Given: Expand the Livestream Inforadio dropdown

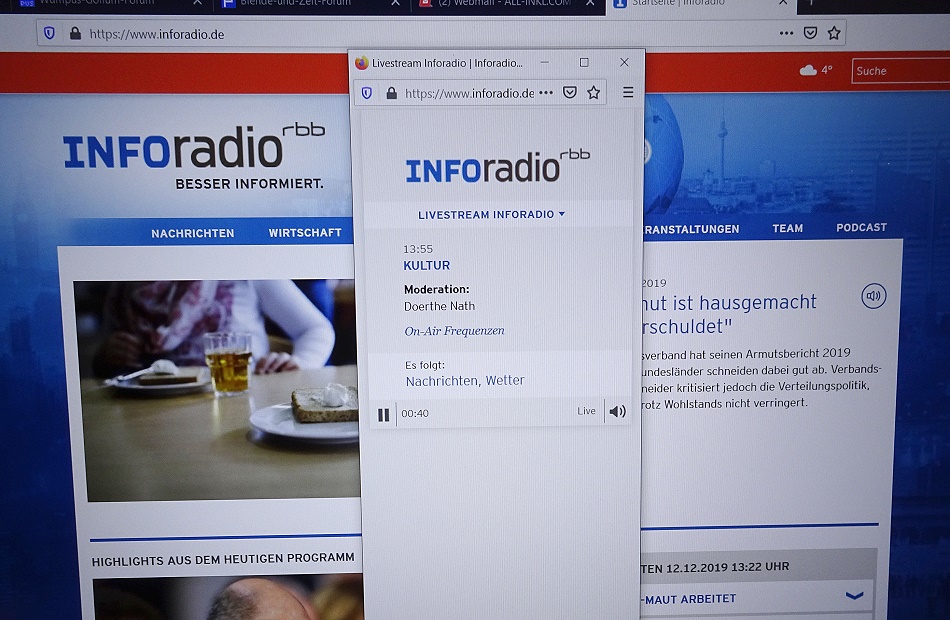Looking at the screenshot, I should pyautogui.click(x=491, y=215).
